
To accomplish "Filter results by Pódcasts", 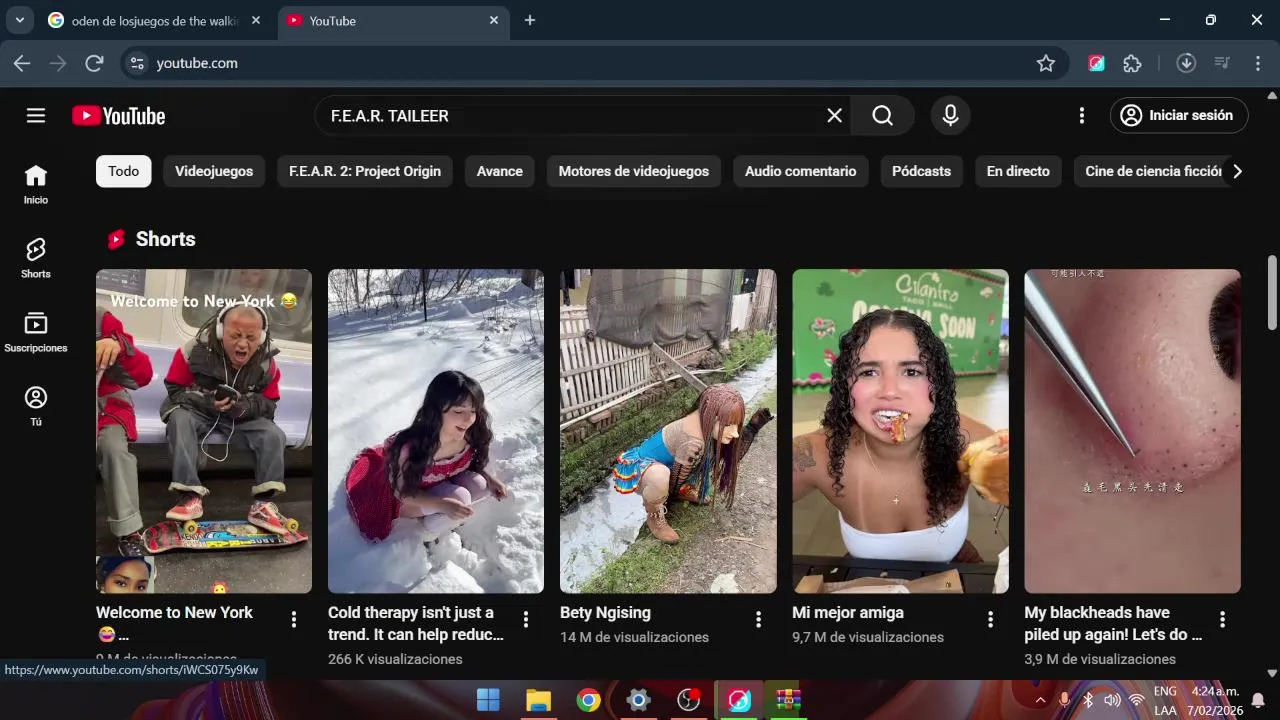I will pyautogui.click(x=922, y=171).
